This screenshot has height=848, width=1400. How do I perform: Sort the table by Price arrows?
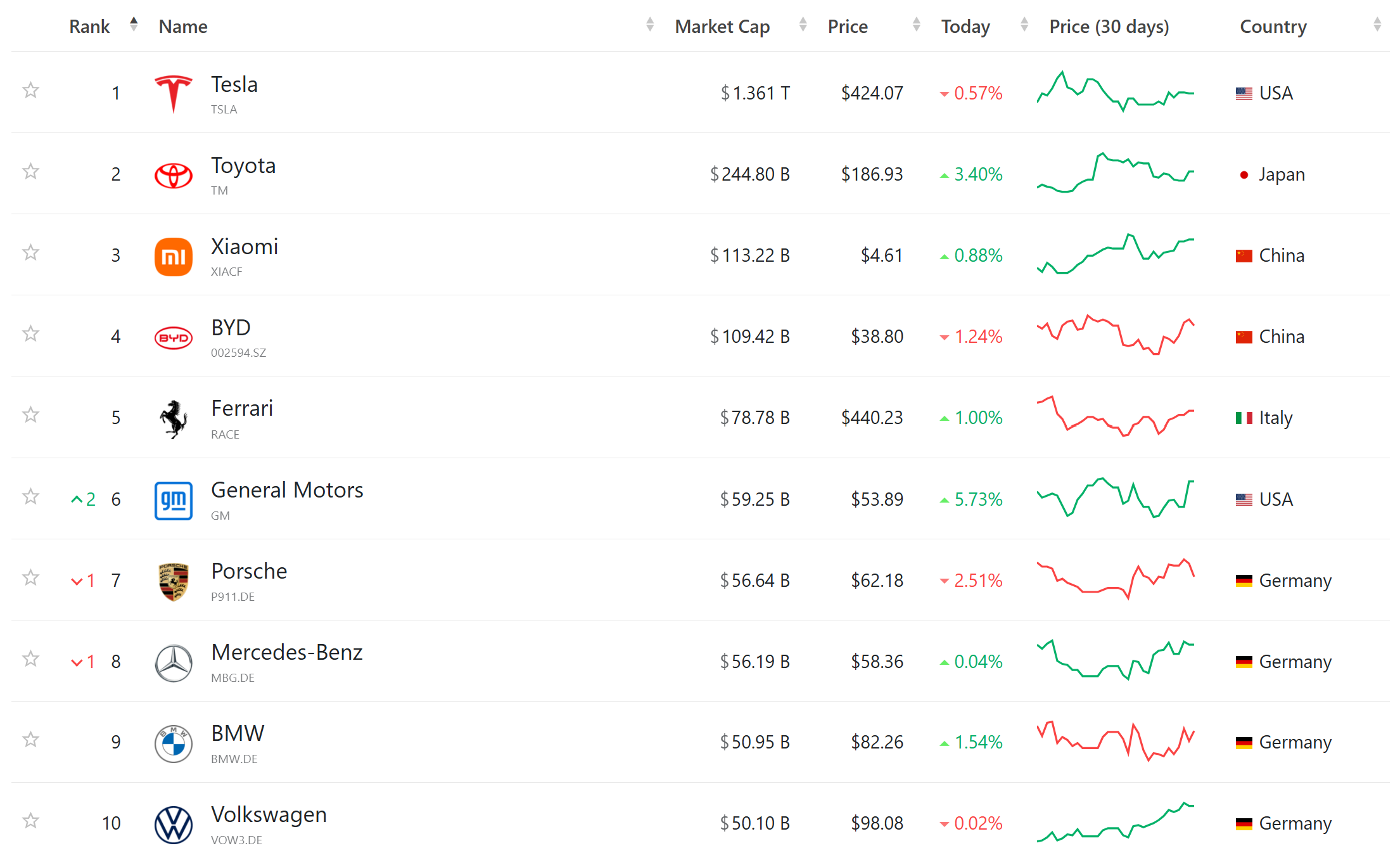tap(916, 25)
